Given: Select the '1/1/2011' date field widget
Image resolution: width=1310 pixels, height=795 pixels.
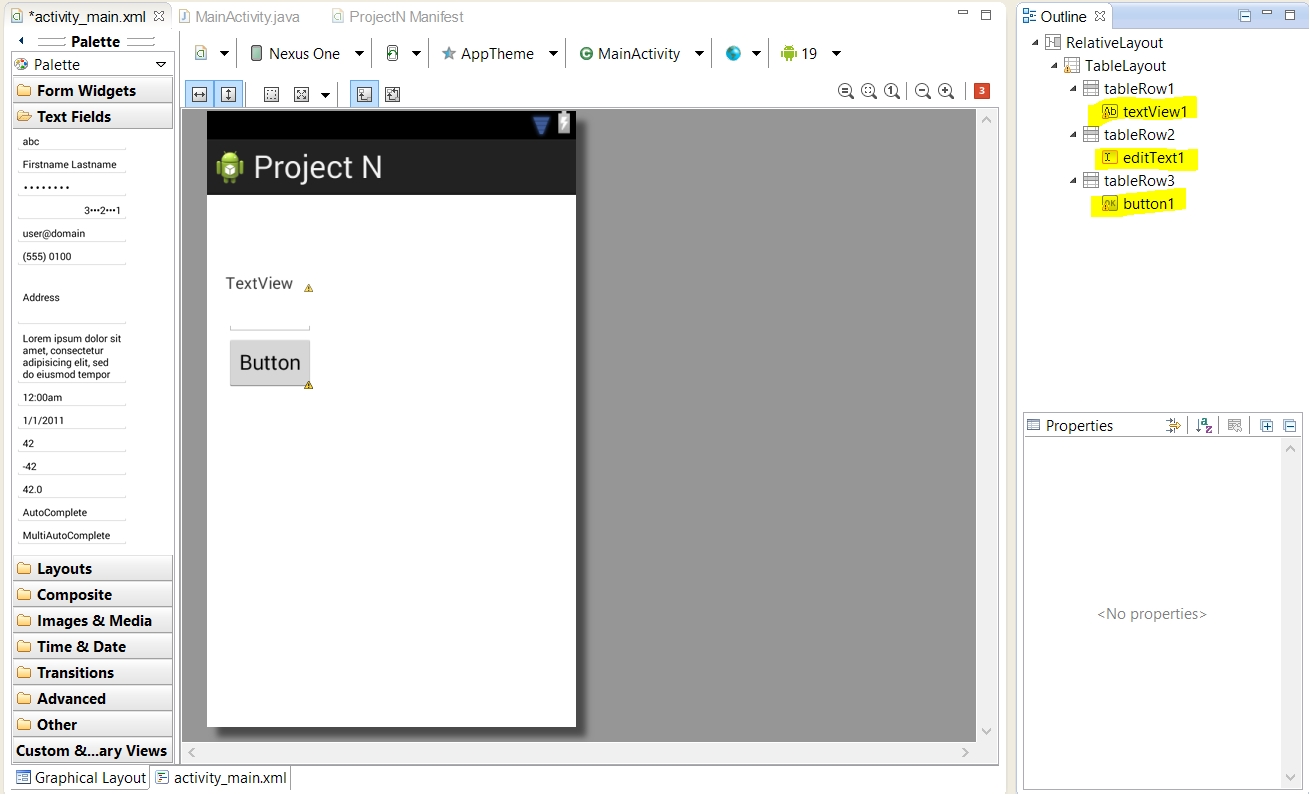Looking at the screenshot, I should 72,421.
